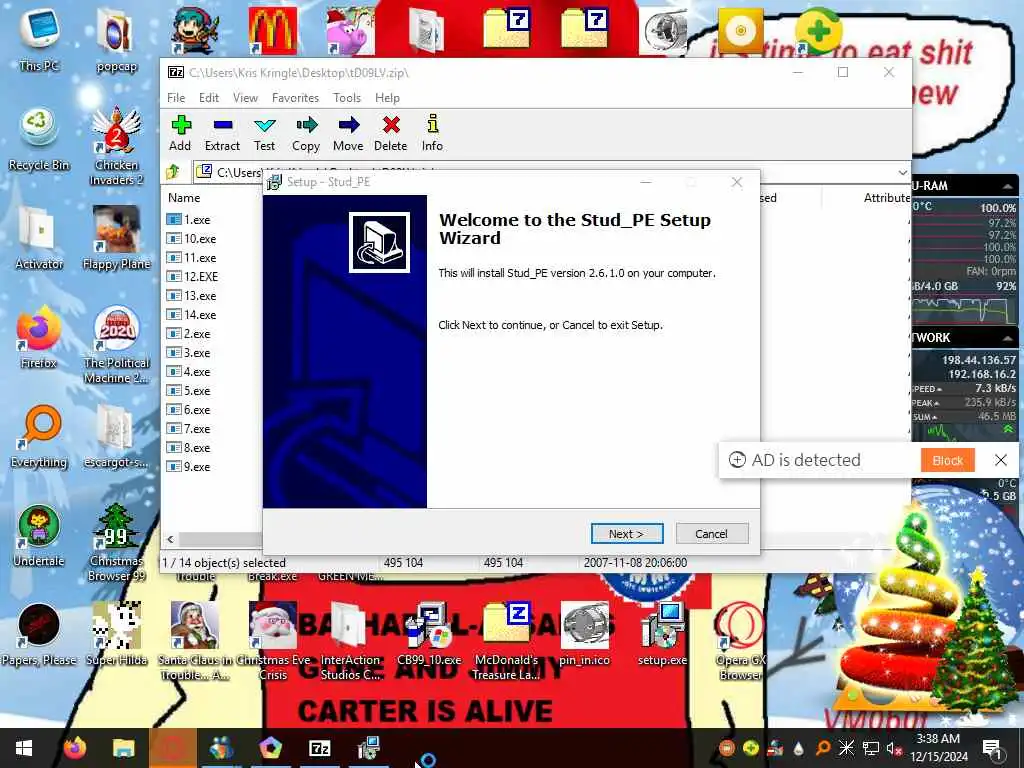Click Next in Stud_PE Setup wizard

point(627,534)
